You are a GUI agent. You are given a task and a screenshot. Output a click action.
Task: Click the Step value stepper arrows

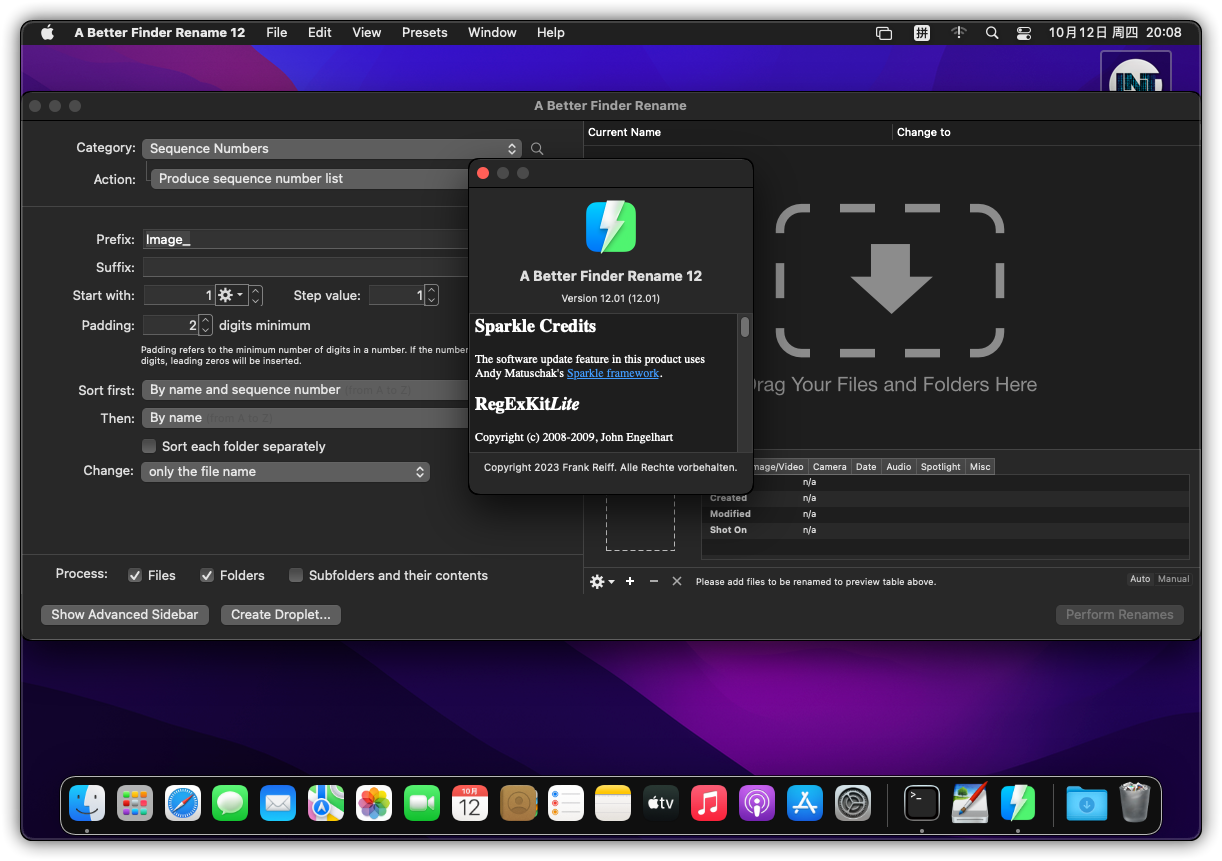click(431, 295)
